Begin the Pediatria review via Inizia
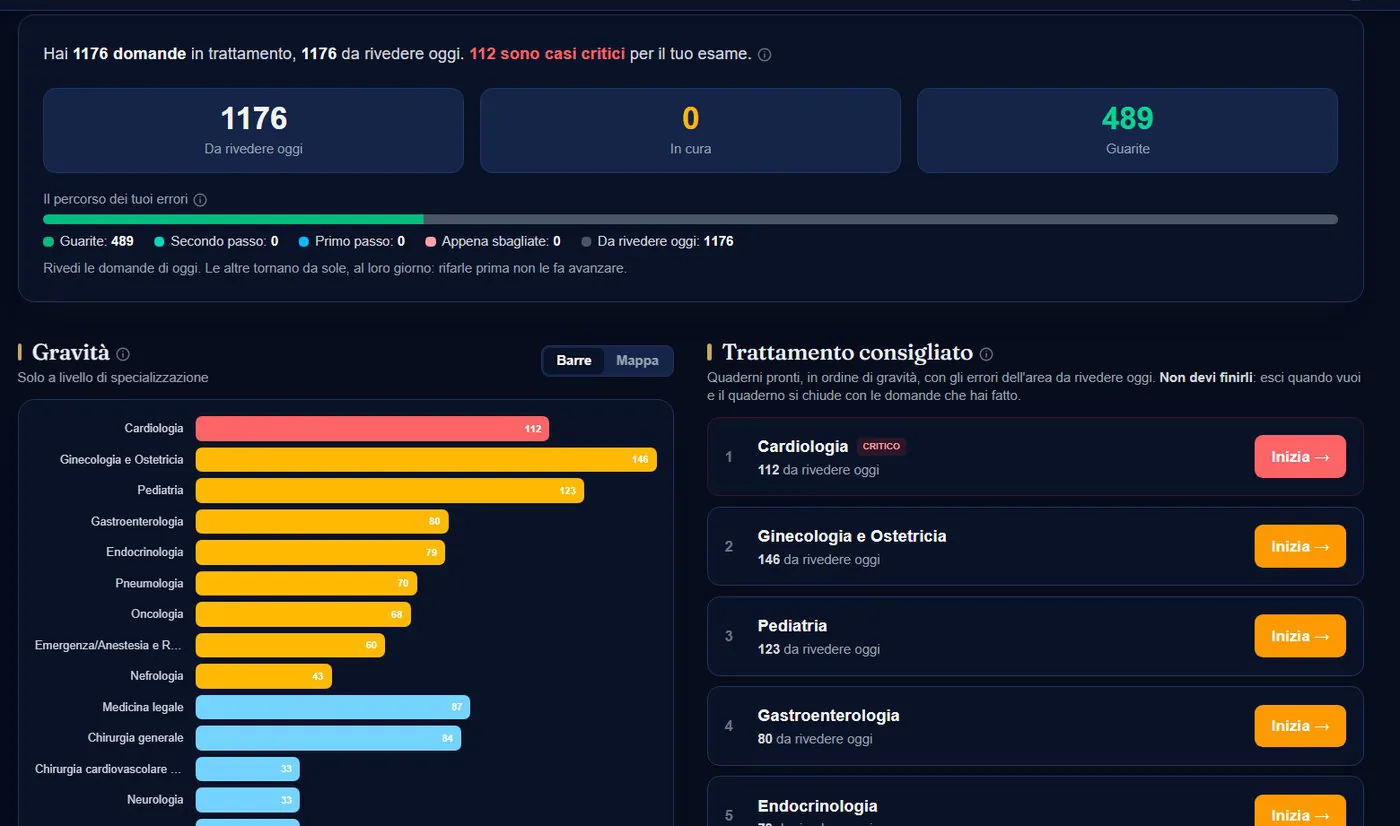The image size is (1400, 826). pyautogui.click(x=1300, y=636)
